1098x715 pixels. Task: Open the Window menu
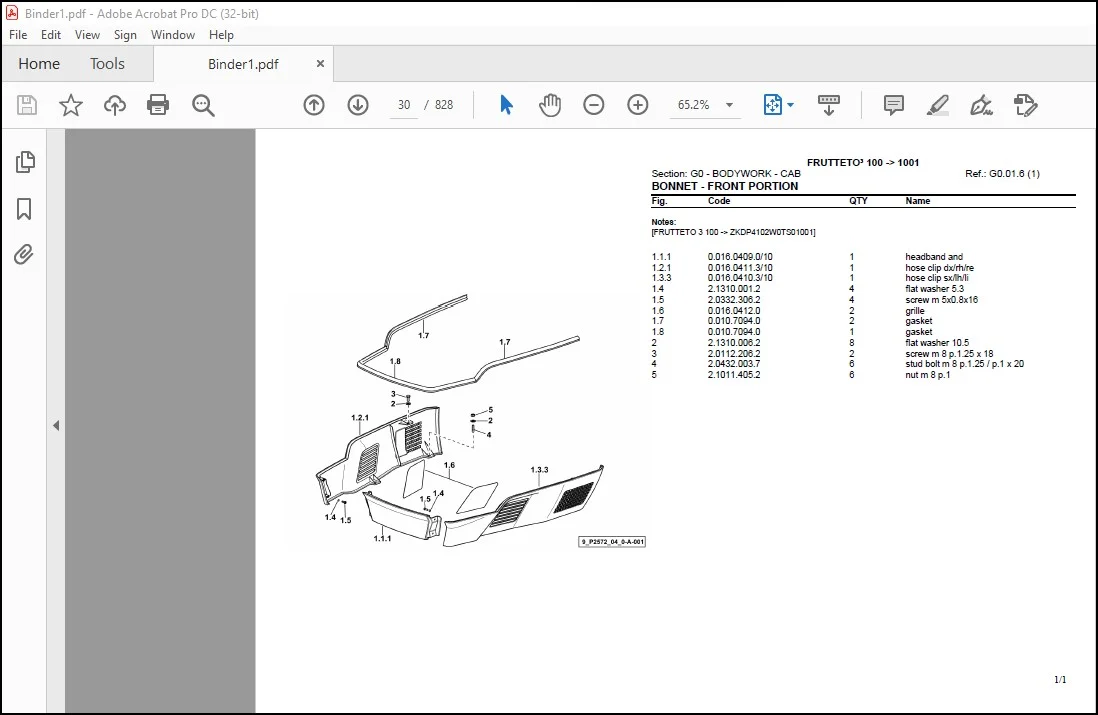(x=173, y=35)
